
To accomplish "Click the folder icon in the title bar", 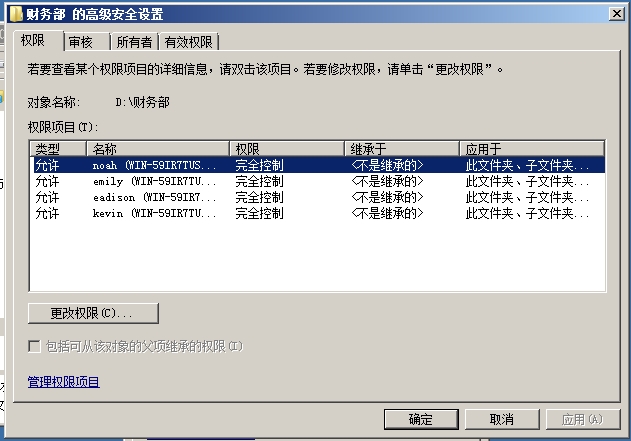I will click(16, 14).
